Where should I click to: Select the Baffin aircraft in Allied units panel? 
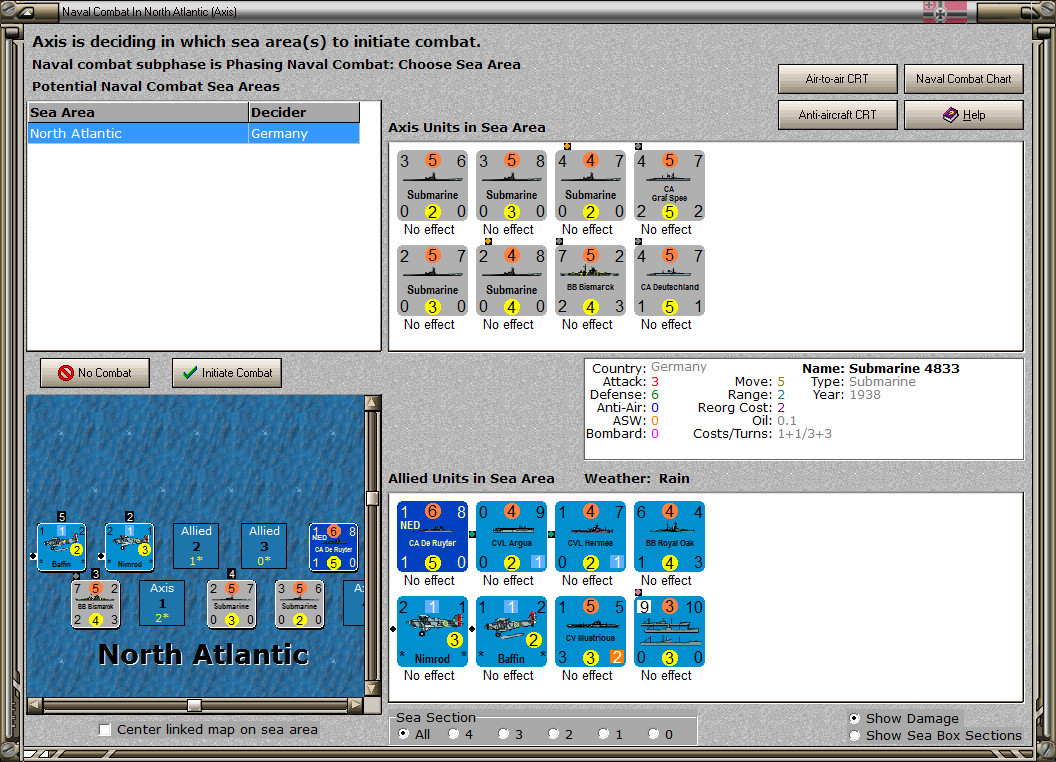512,632
